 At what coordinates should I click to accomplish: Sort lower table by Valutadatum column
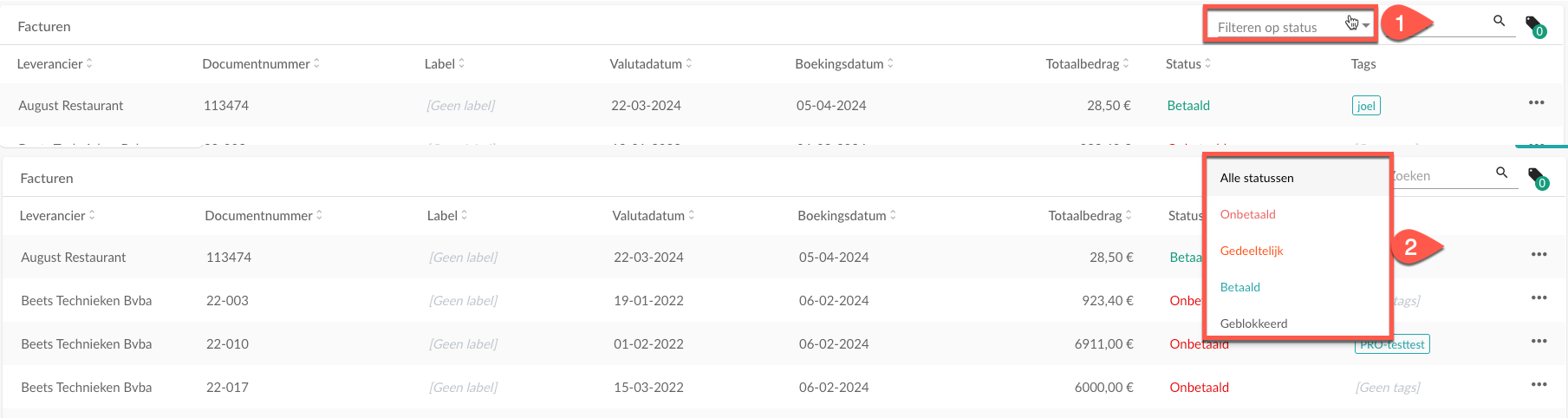click(653, 215)
